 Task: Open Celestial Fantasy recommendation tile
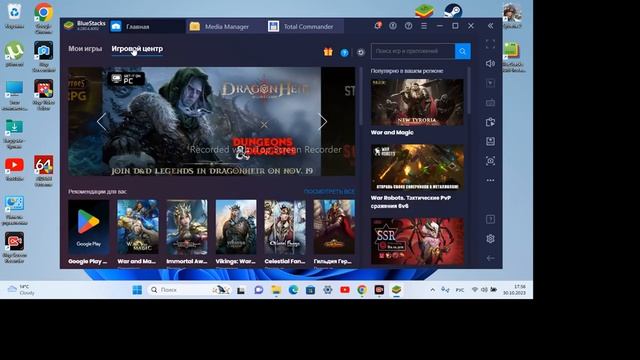tap(285, 232)
